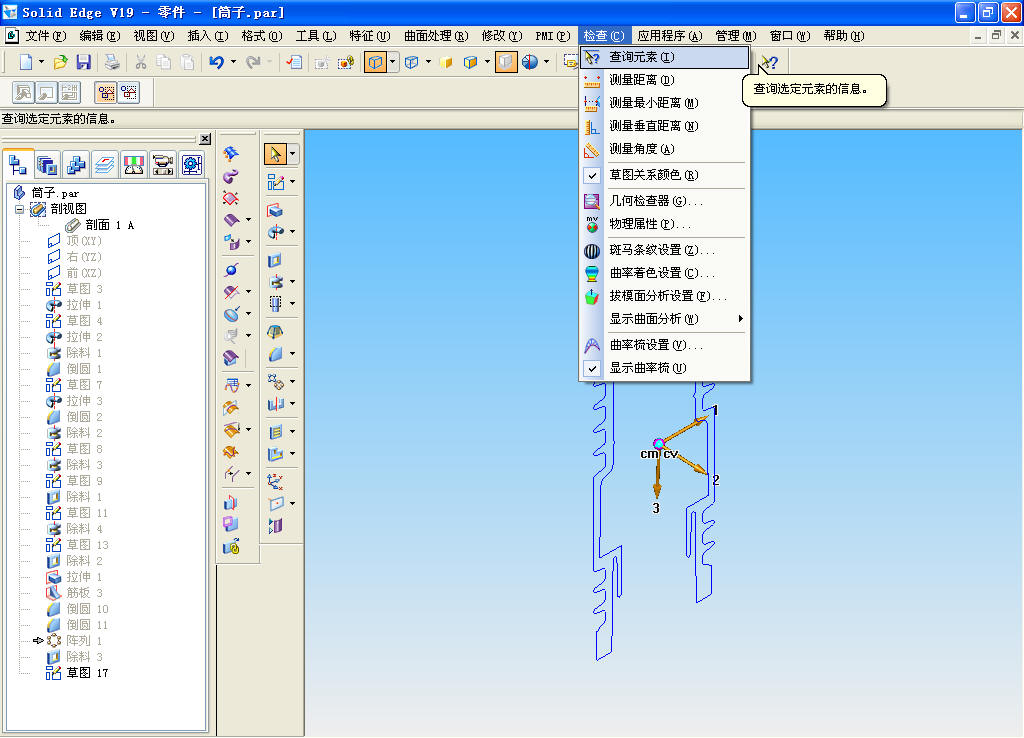Open the 文件 menu
The height and width of the screenshot is (738, 1024).
[x=45, y=36]
